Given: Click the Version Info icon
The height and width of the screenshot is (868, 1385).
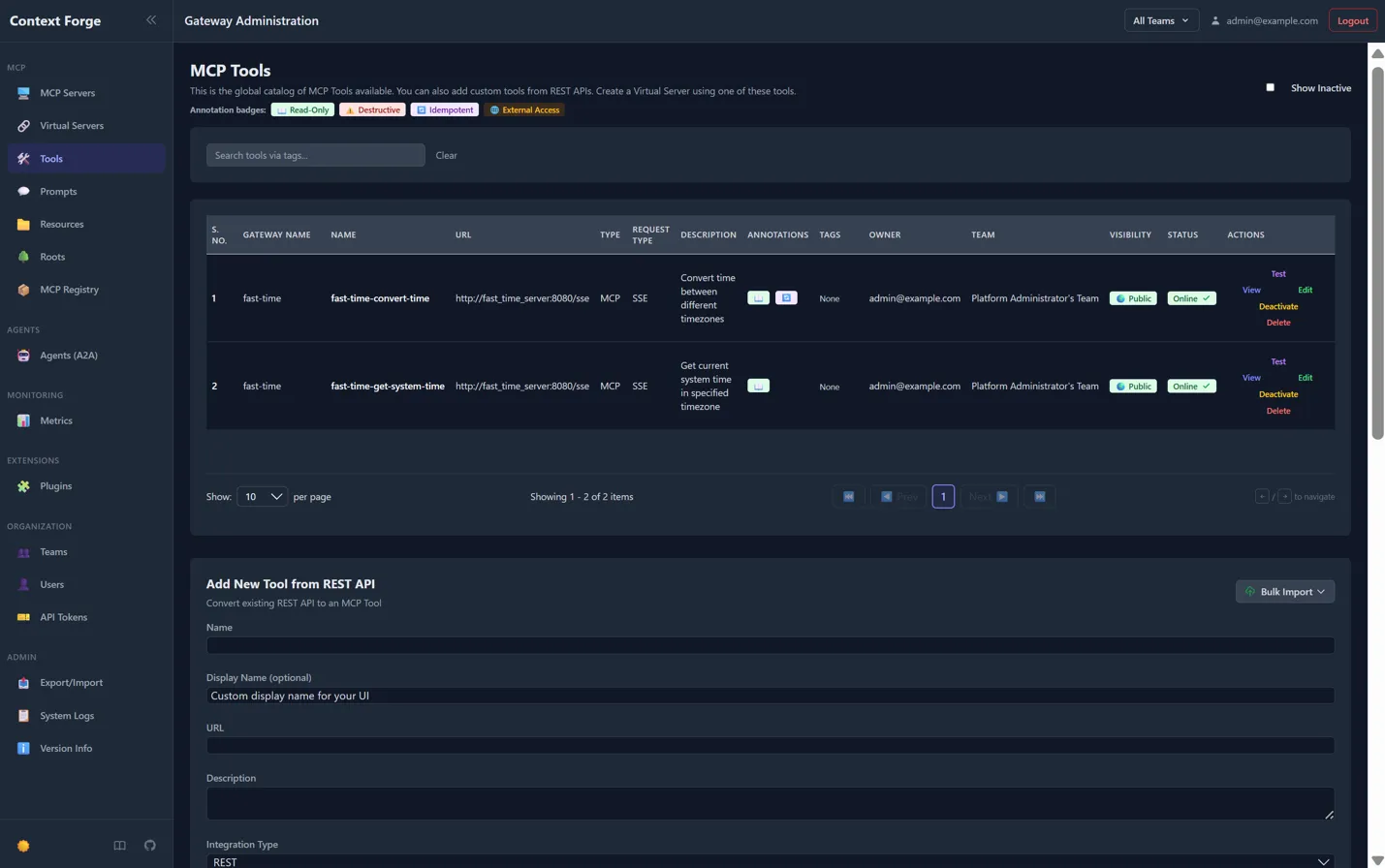Looking at the screenshot, I should coord(23,748).
